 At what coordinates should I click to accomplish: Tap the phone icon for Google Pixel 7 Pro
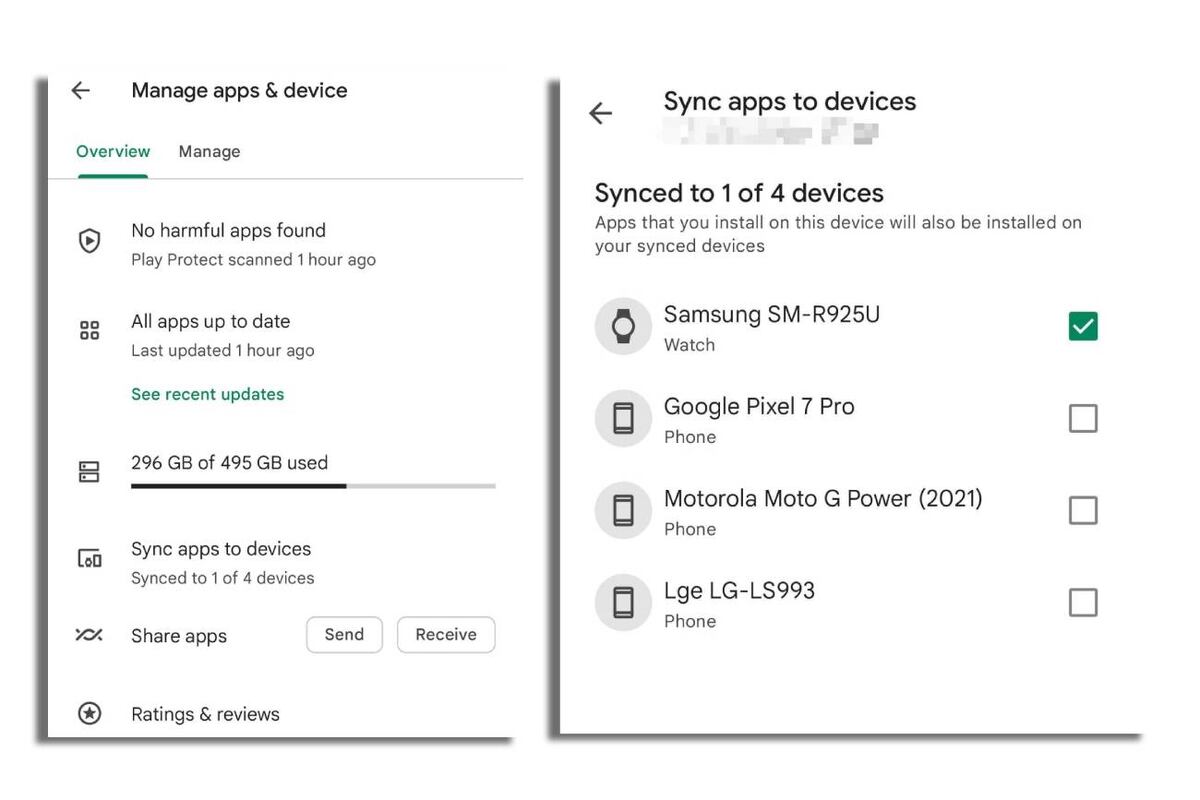623,418
